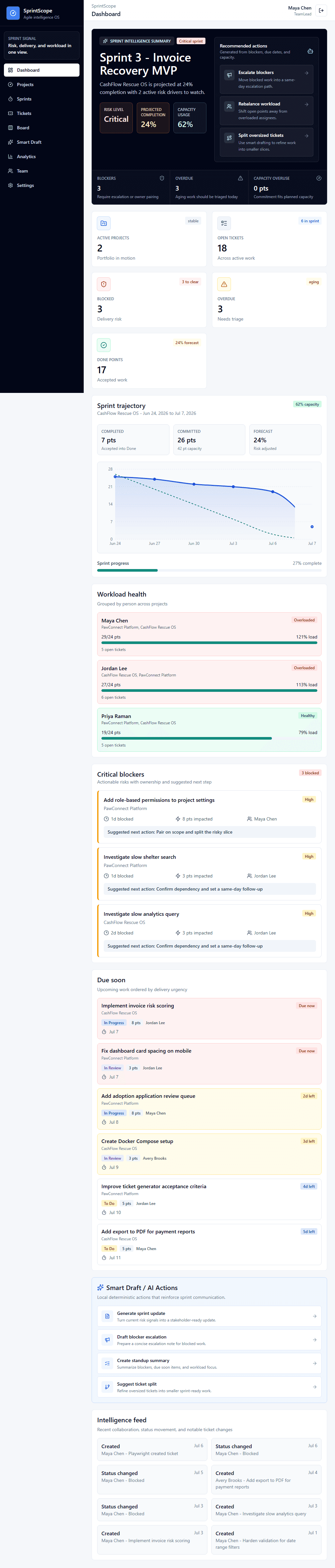The image size is (335, 1568).
Task: Go to Sprints in the sidebar
Action: (x=41, y=99)
